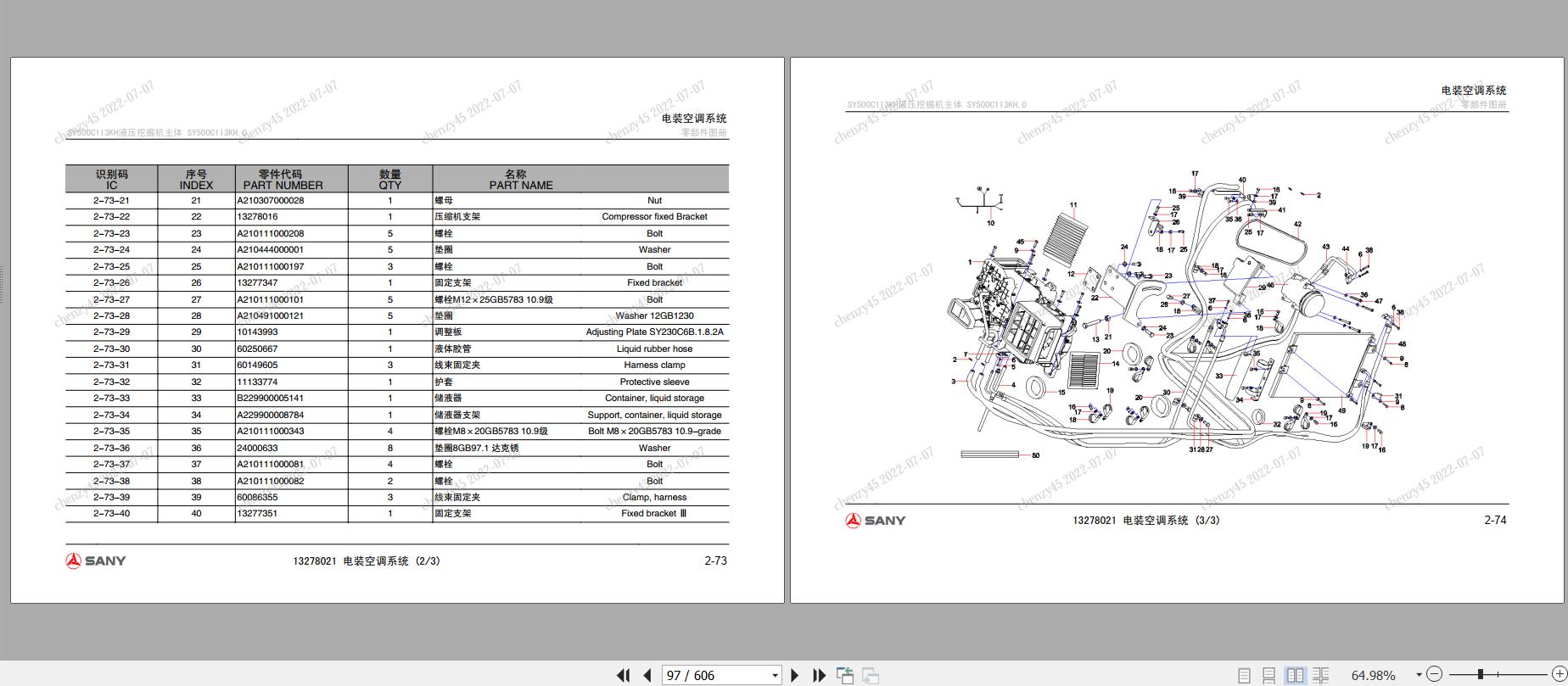Go to the next page
The width and height of the screenshot is (1568, 686).
point(794,675)
